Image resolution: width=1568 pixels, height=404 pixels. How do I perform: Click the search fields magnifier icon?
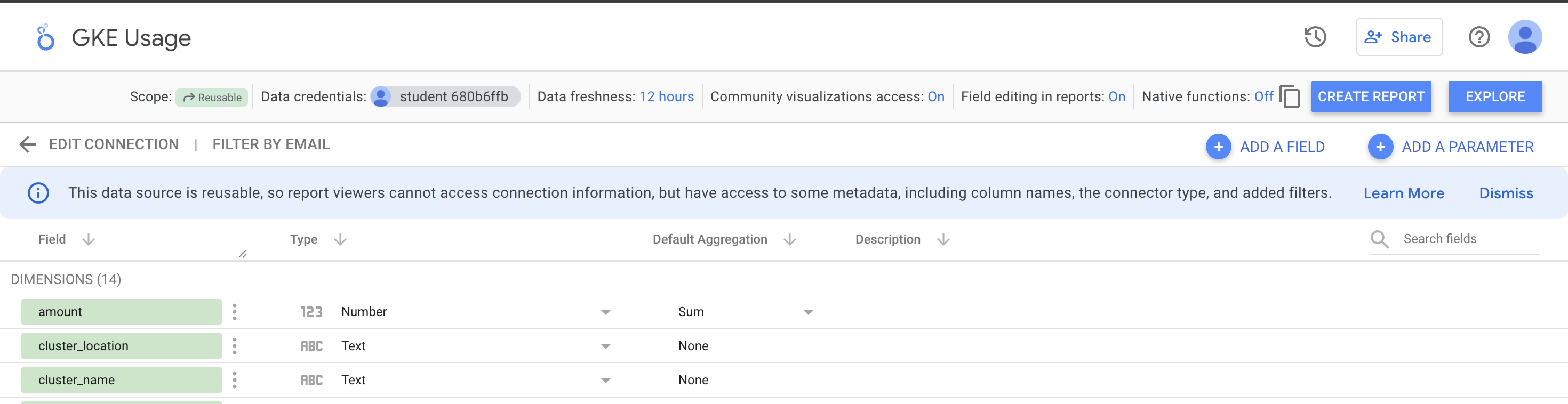1379,239
